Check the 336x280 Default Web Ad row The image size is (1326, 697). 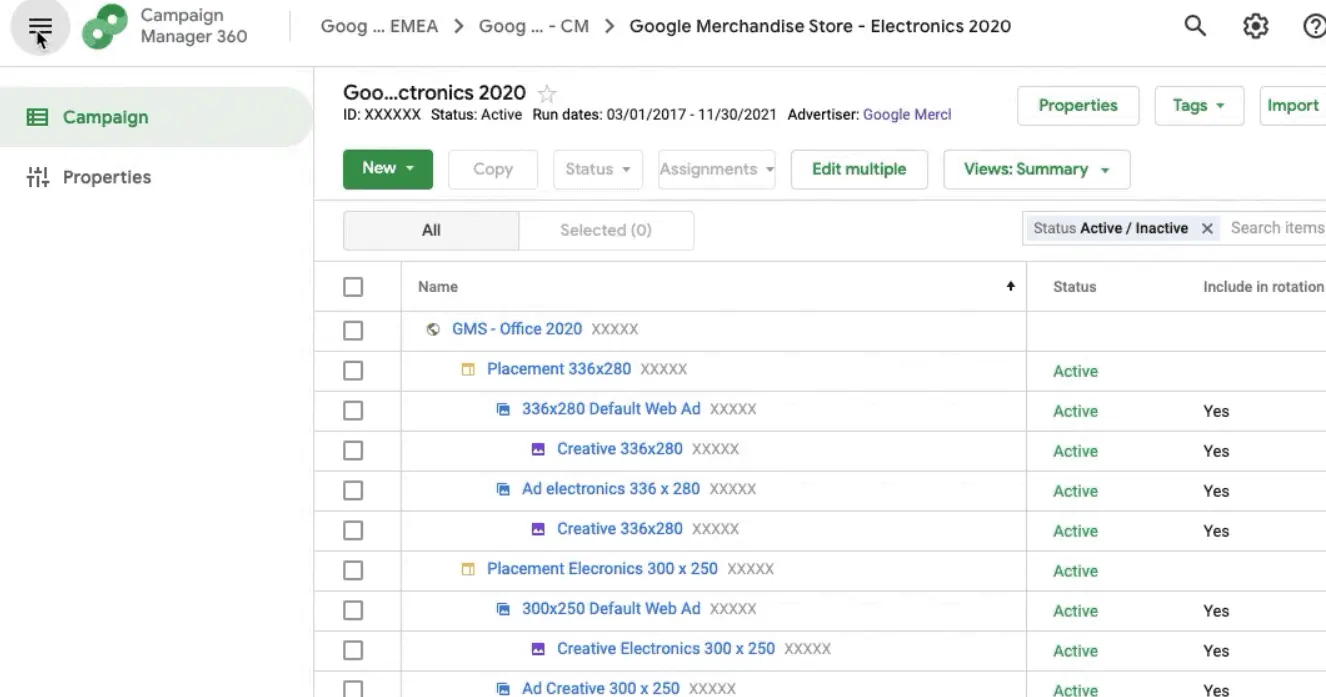[x=353, y=410]
